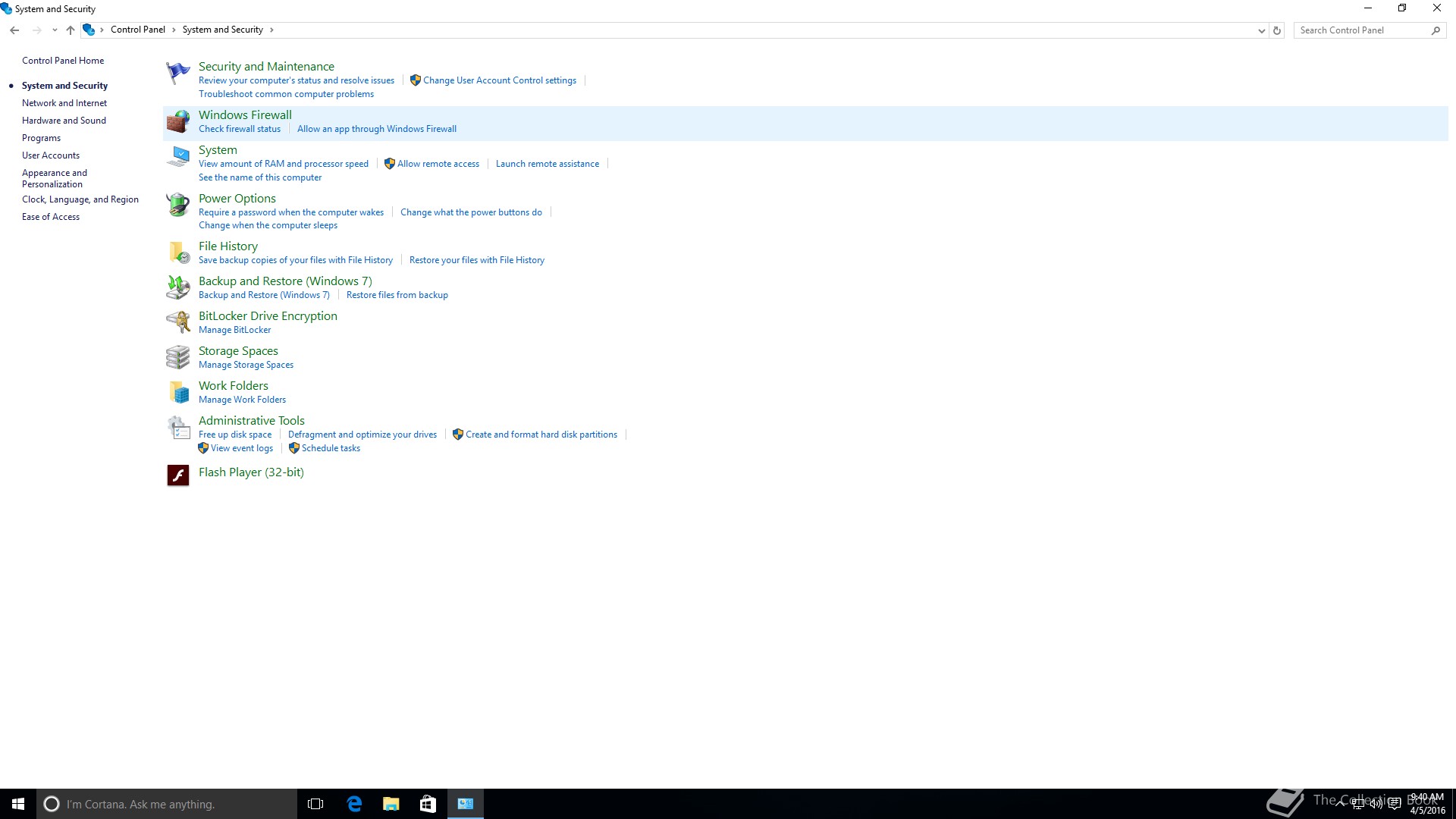This screenshot has height=819, width=1456.
Task: Open the recent locations dropdown arrow
Action: (55, 30)
